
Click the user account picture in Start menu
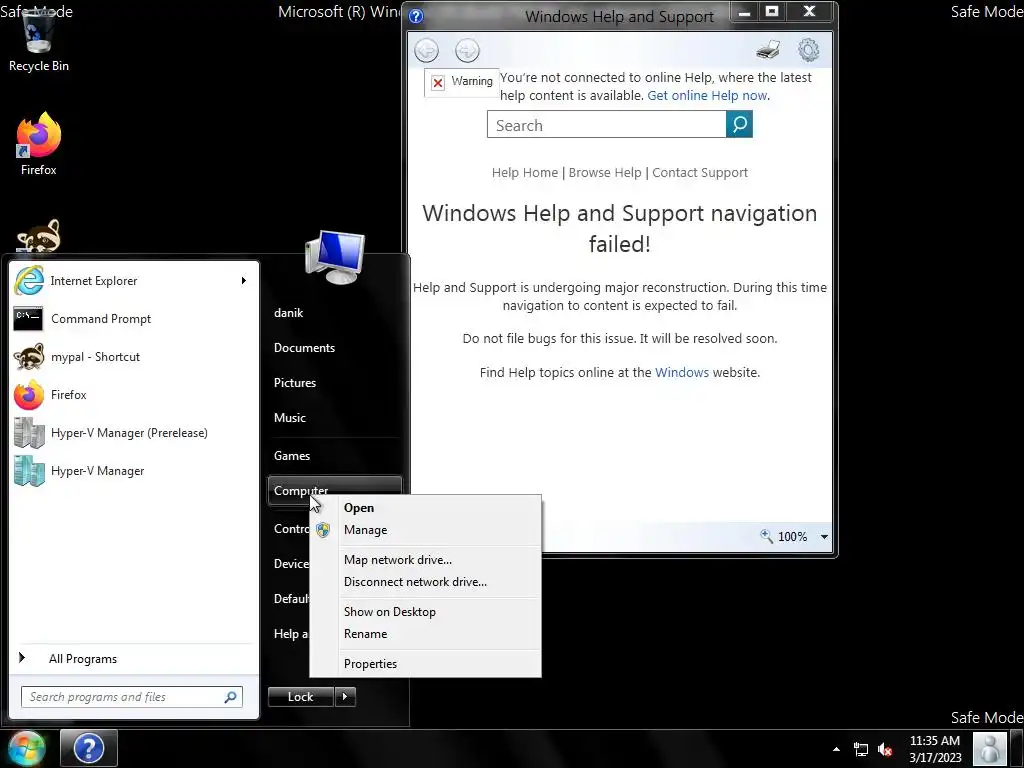(x=335, y=256)
